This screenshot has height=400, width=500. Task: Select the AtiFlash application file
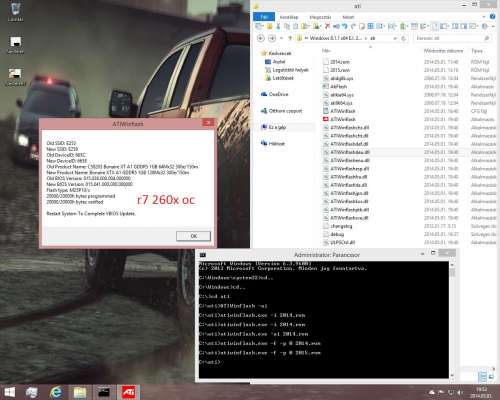pyautogui.click(x=335, y=86)
